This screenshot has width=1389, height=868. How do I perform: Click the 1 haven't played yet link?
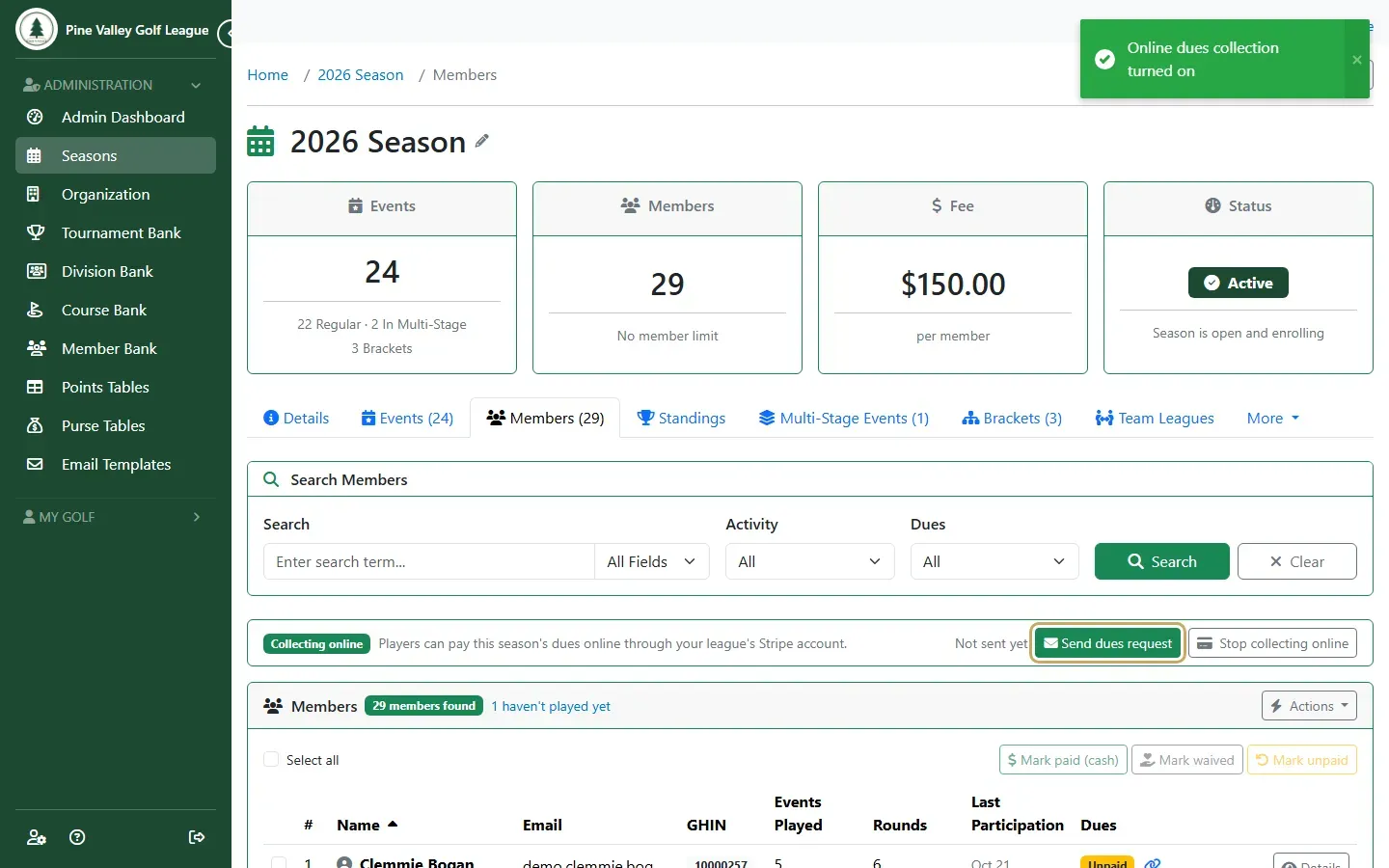(551, 706)
